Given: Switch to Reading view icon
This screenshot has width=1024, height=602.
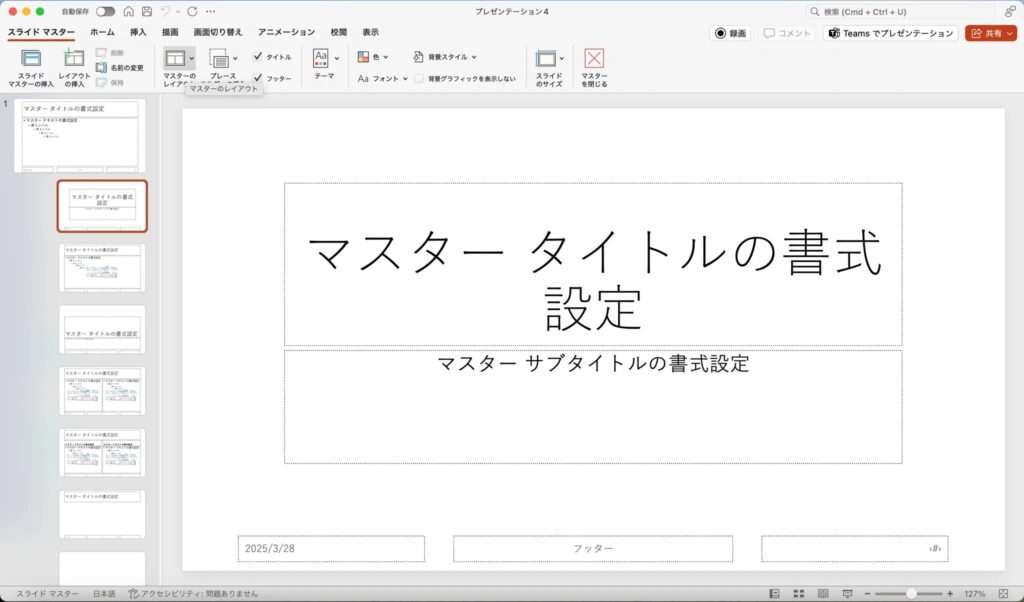Looking at the screenshot, I should tap(823, 594).
